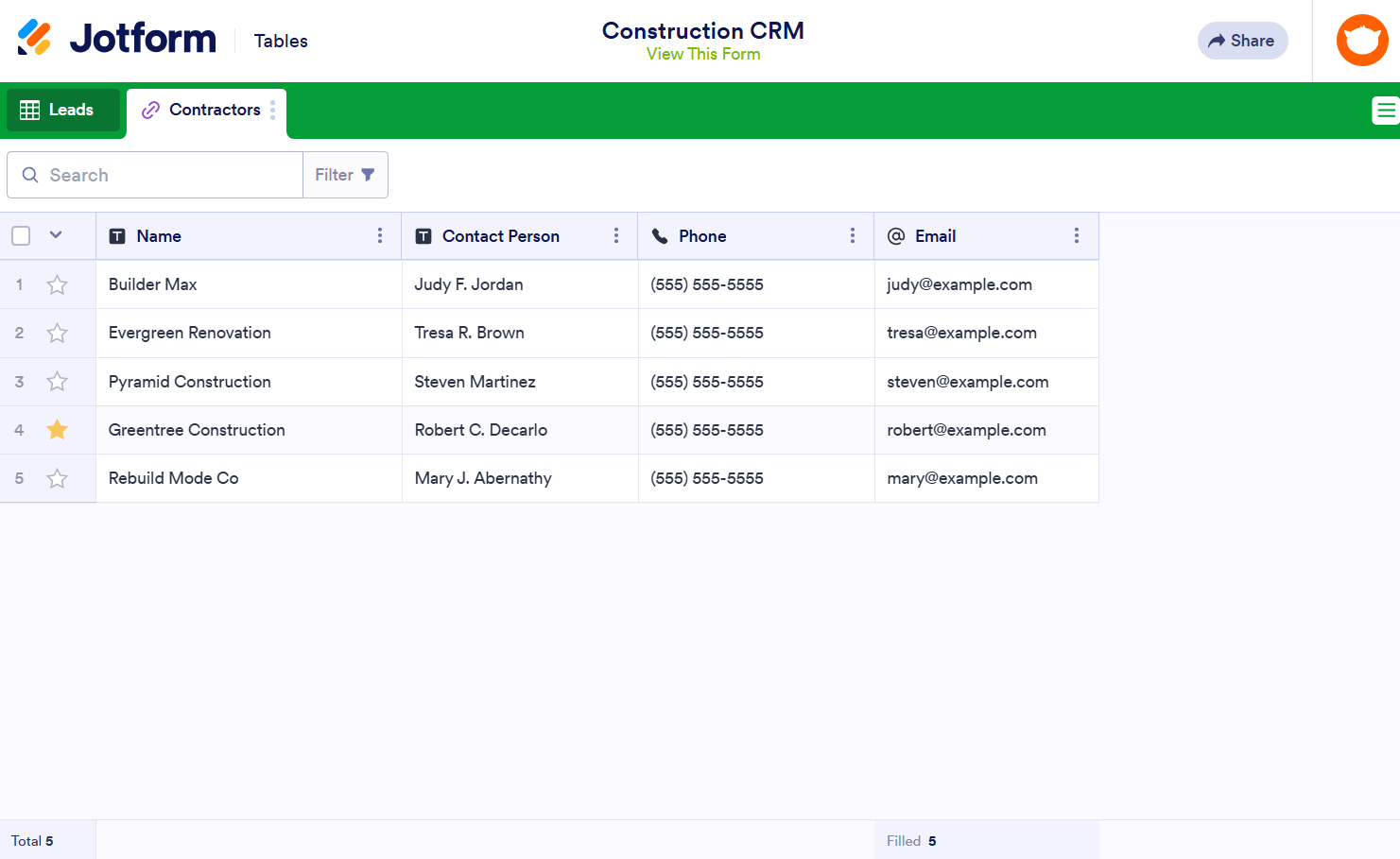The image size is (1400, 859).
Task: Unstar the Greentree Construction row
Action: coord(58,430)
